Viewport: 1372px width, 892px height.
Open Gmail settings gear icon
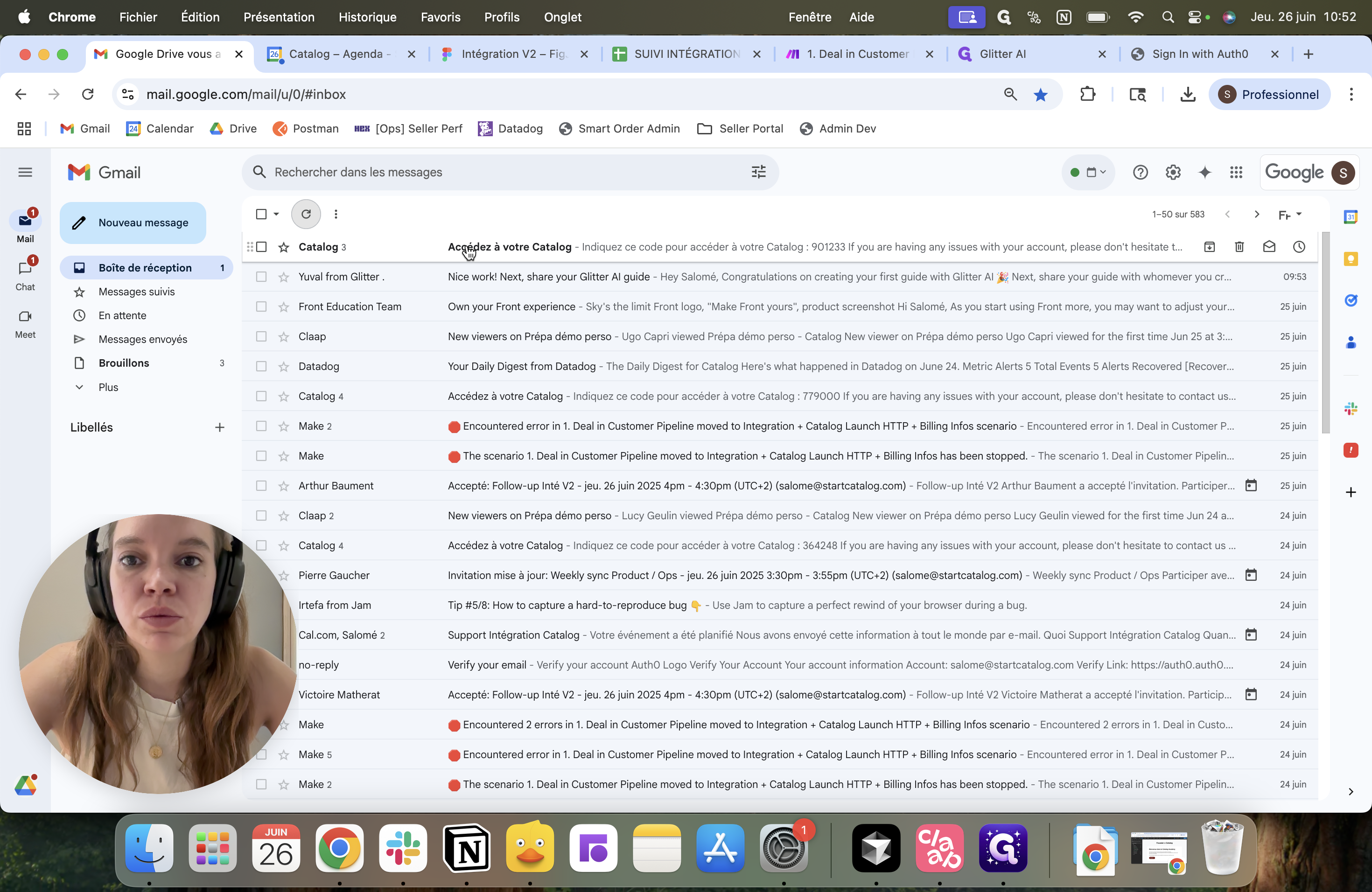coord(1173,172)
